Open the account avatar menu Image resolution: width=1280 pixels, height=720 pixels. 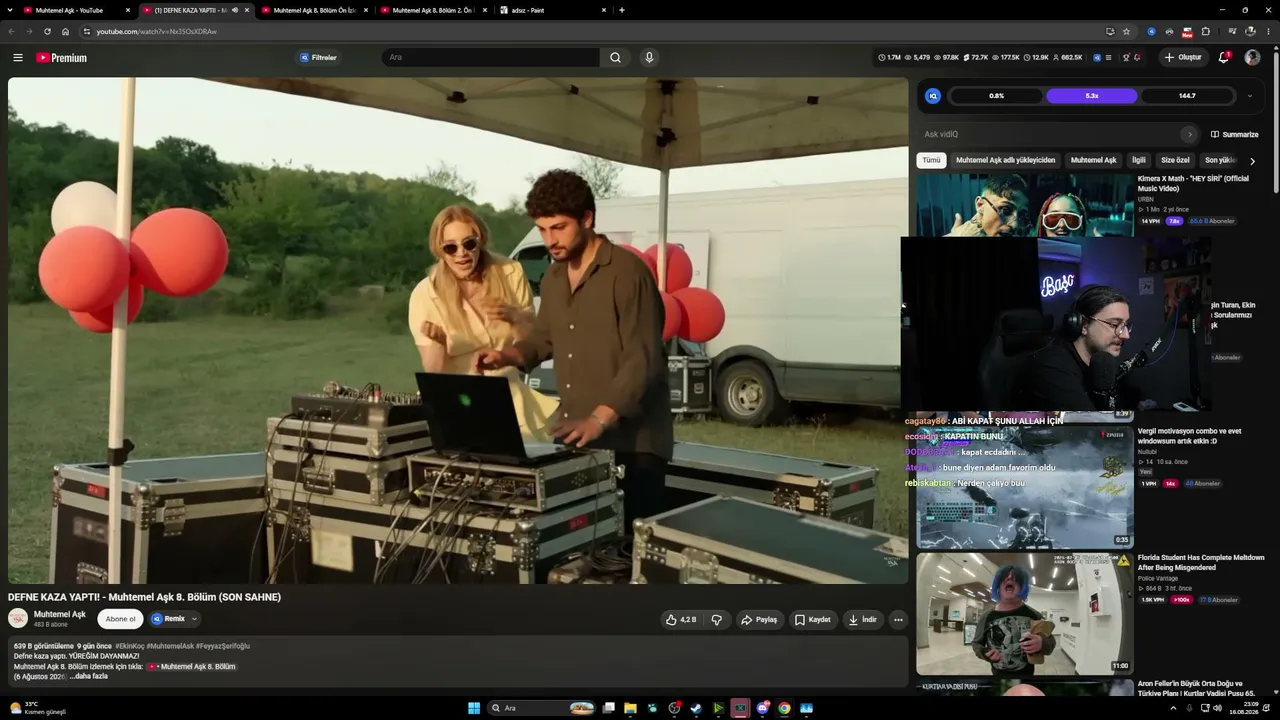pos(1252,58)
